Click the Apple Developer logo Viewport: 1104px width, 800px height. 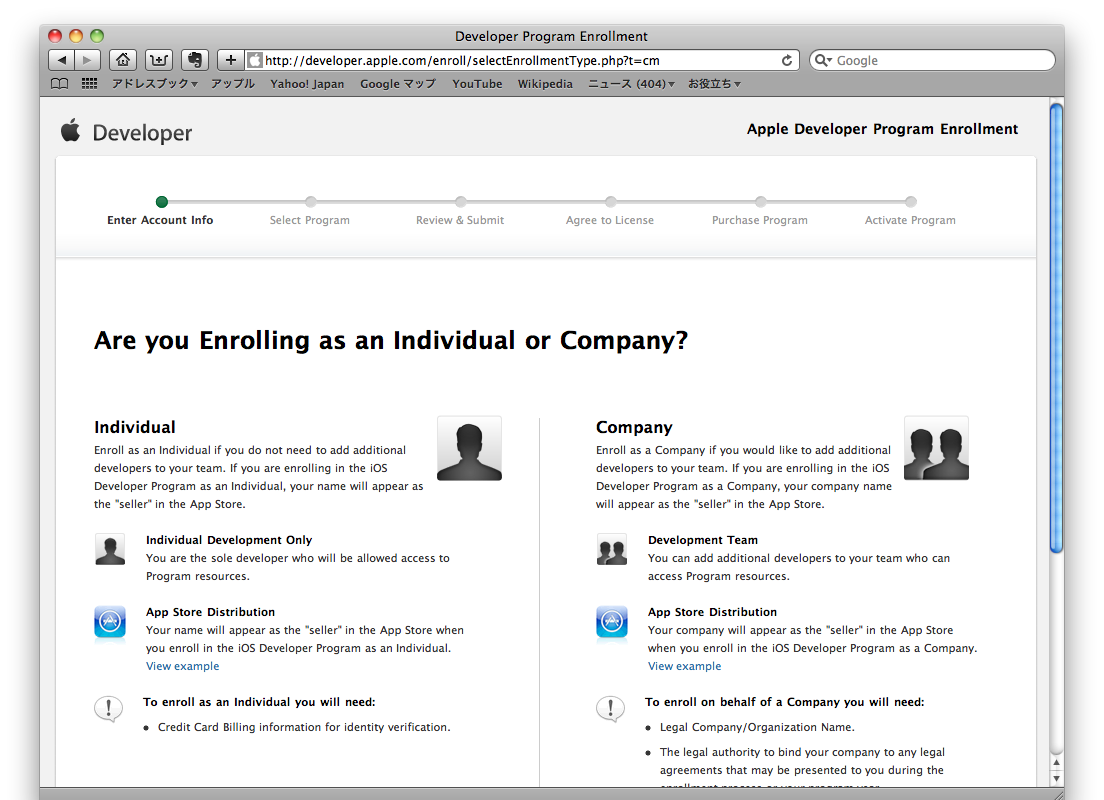click(127, 132)
